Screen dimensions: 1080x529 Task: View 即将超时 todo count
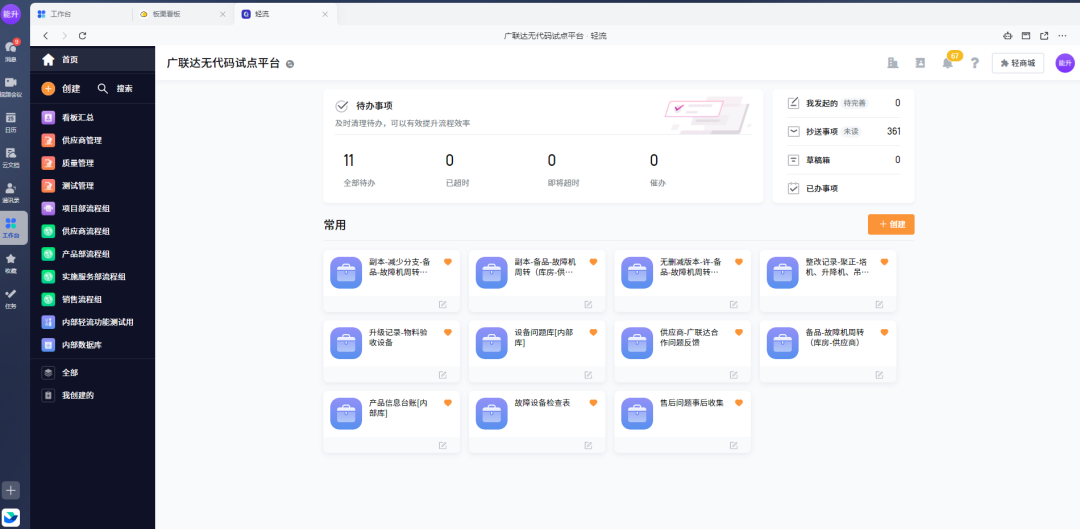[563, 170]
